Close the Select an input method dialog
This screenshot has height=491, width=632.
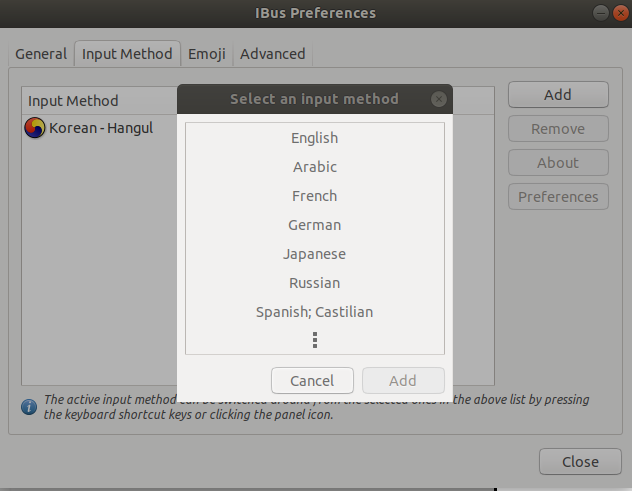click(x=439, y=99)
